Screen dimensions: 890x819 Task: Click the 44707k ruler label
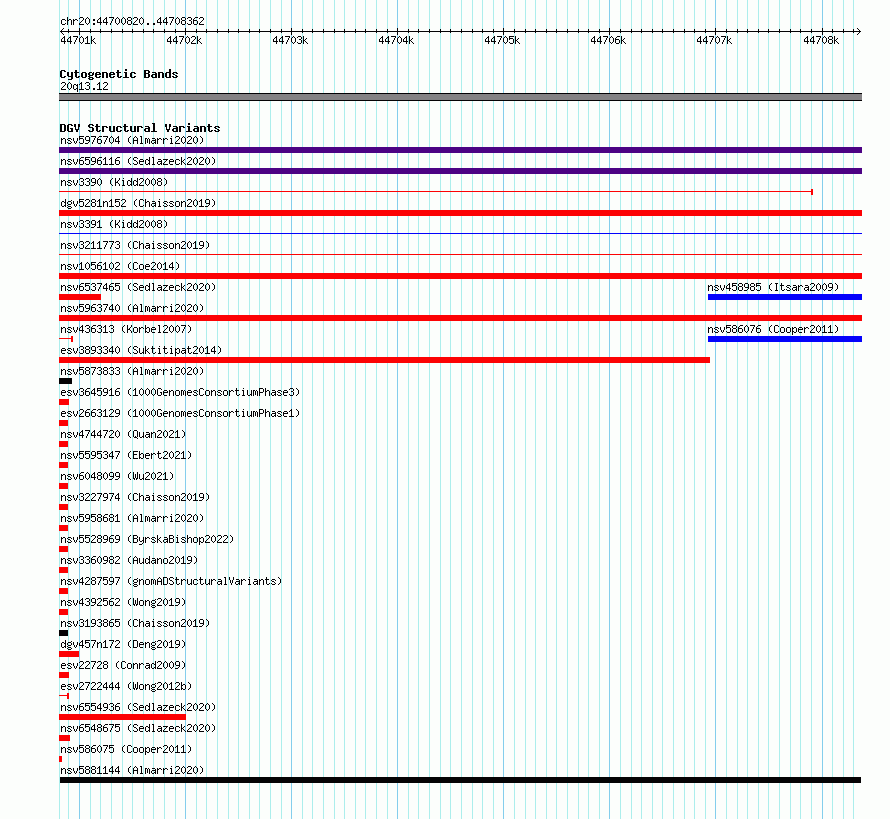(714, 40)
